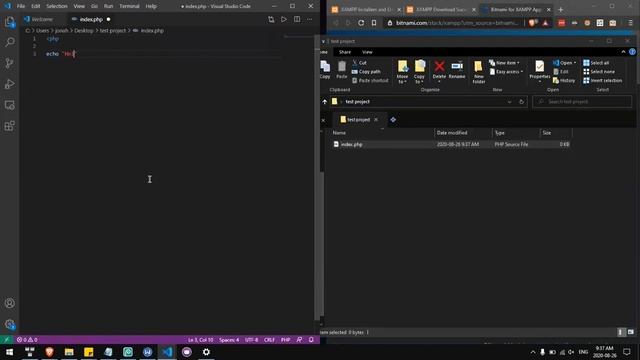The width and height of the screenshot is (640, 360).
Task: Click the Rename icon in File Explorer ribbon
Action: 457,70
